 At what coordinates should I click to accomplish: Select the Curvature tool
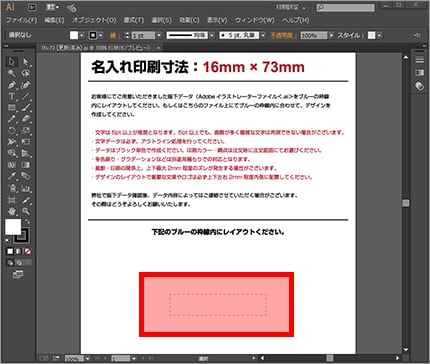(26, 85)
